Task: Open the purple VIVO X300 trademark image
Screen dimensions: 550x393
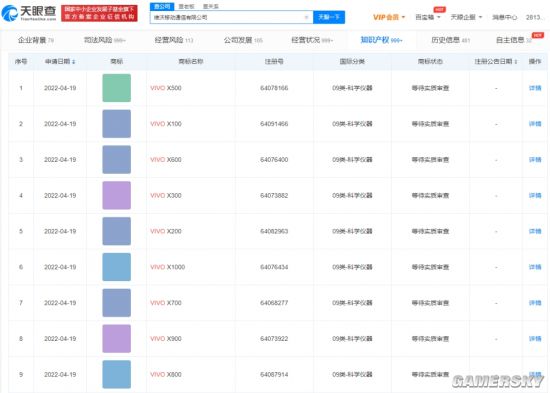Action: (116, 195)
